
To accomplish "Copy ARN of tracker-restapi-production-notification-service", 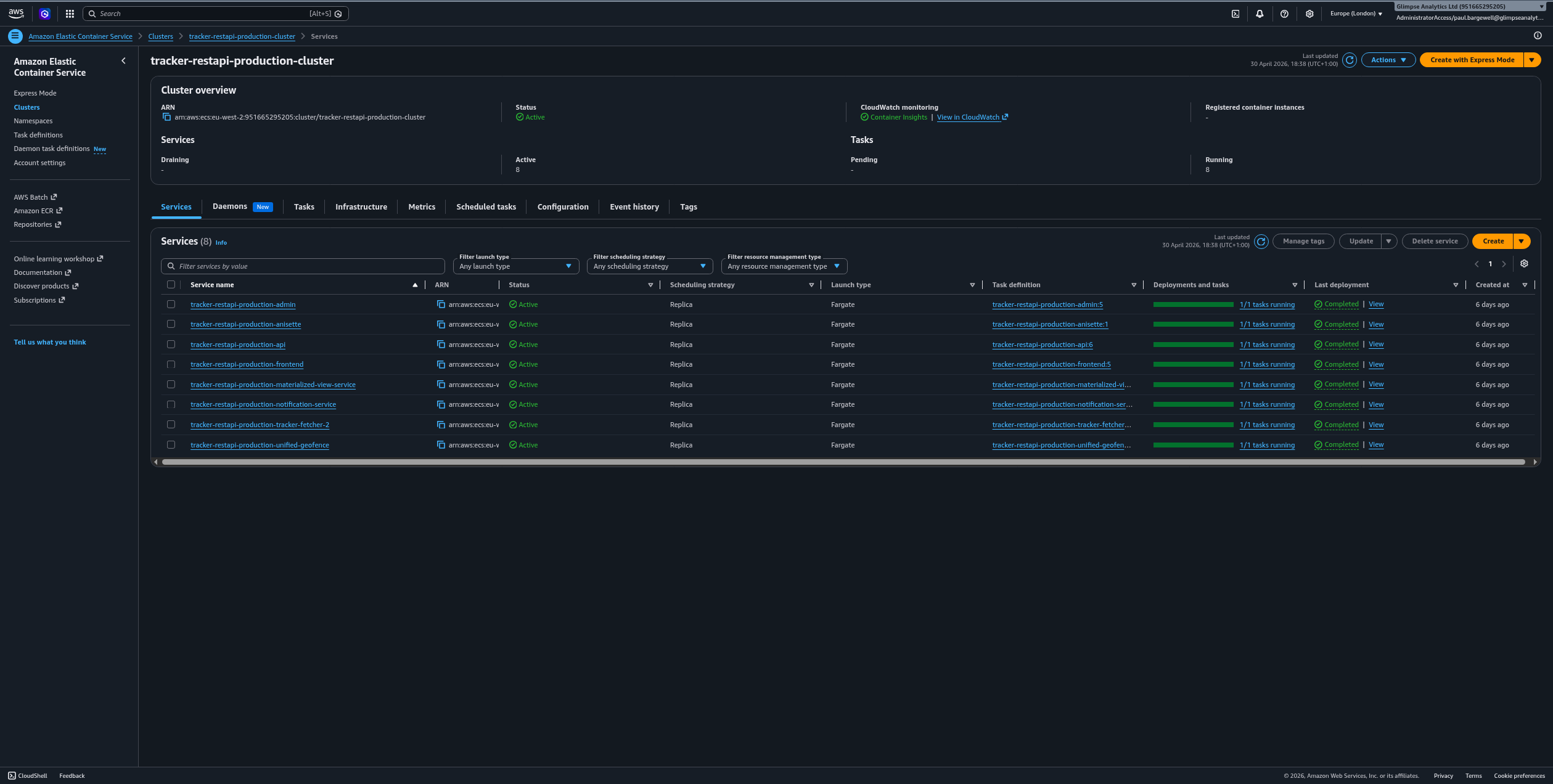I will (441, 405).
